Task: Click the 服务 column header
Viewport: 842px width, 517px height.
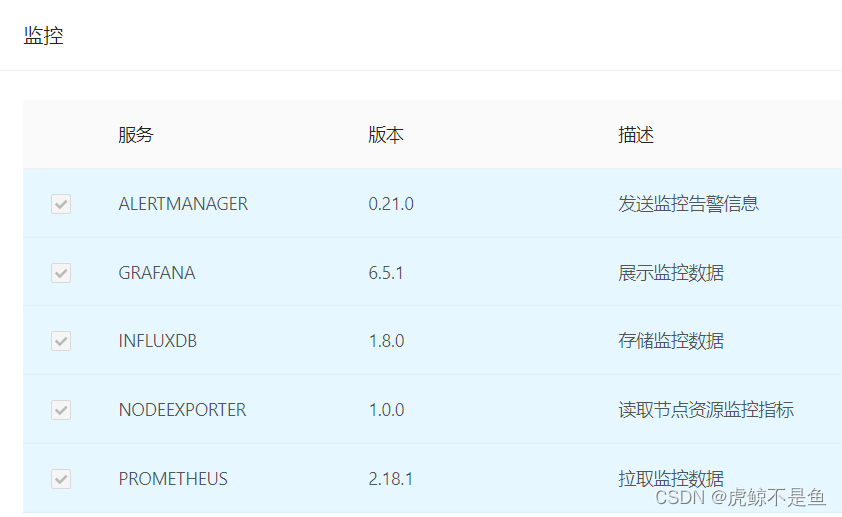Action: point(136,135)
